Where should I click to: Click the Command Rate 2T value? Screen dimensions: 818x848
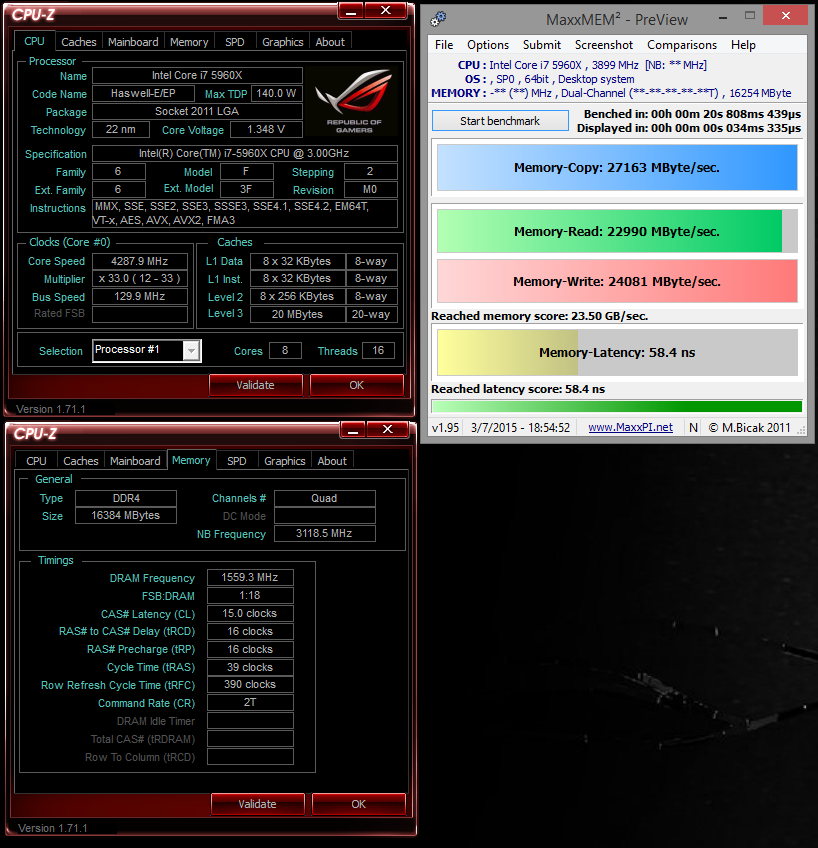coord(250,703)
